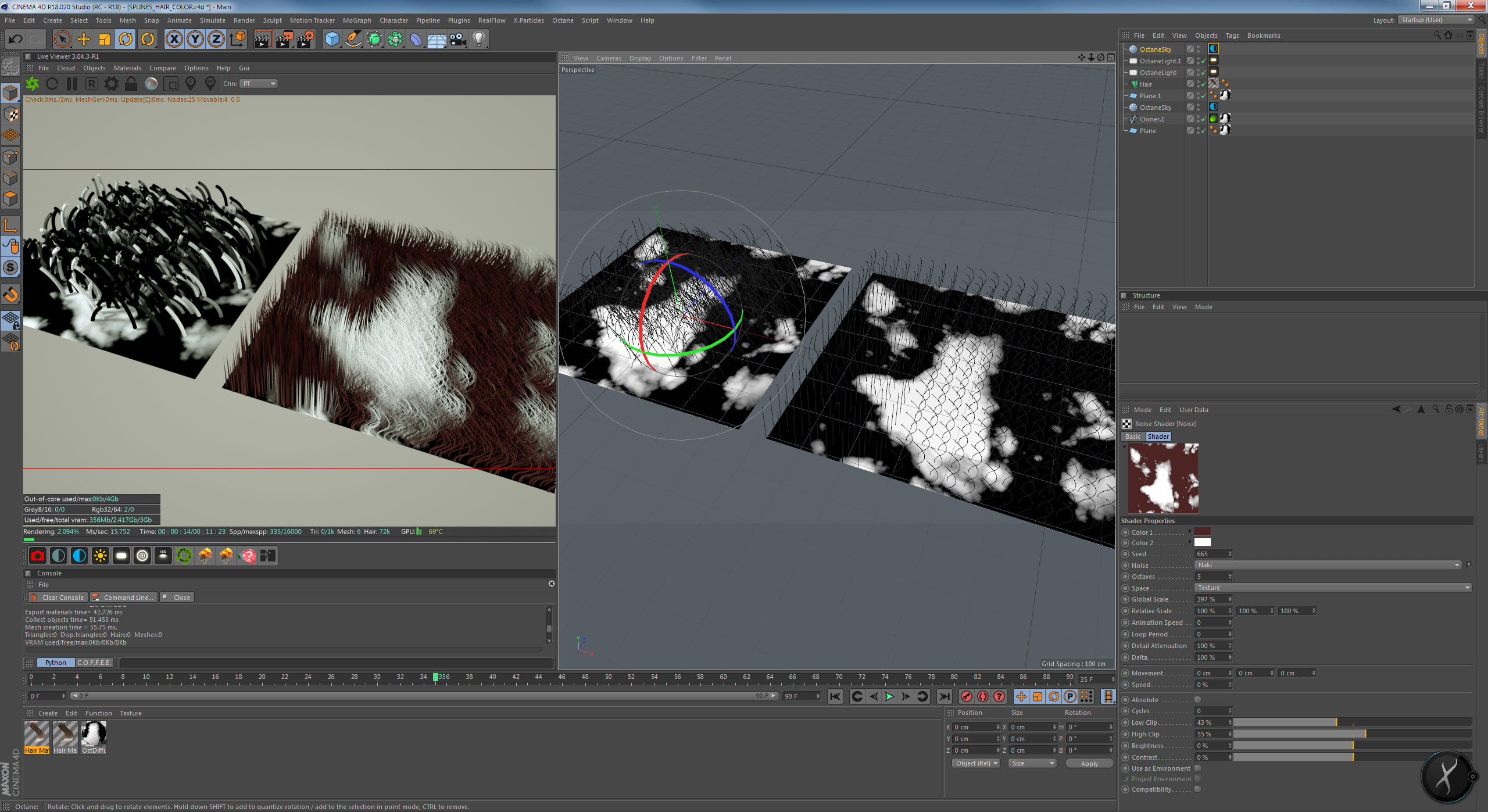Click the Color 1 dark red swatch
Image resolution: width=1488 pixels, height=812 pixels.
(1202, 532)
